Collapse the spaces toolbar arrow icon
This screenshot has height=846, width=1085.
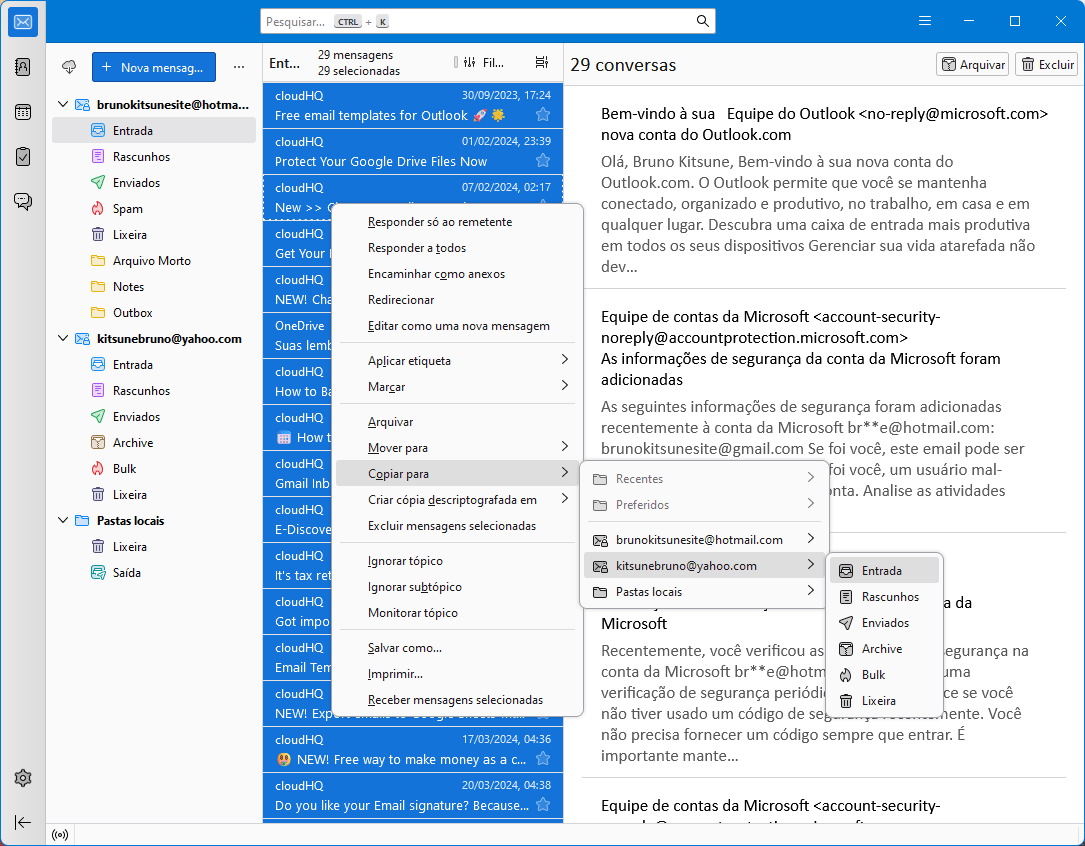pos(23,822)
